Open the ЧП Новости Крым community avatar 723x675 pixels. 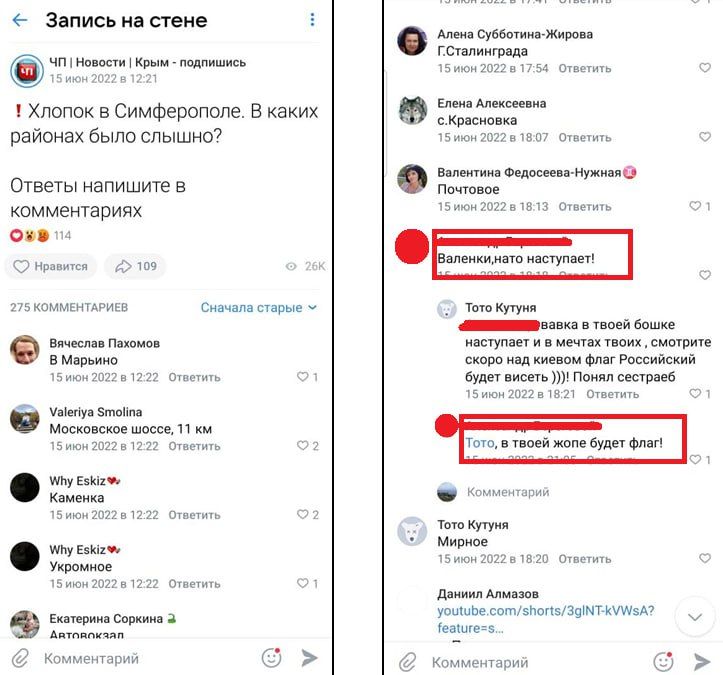click(26, 70)
